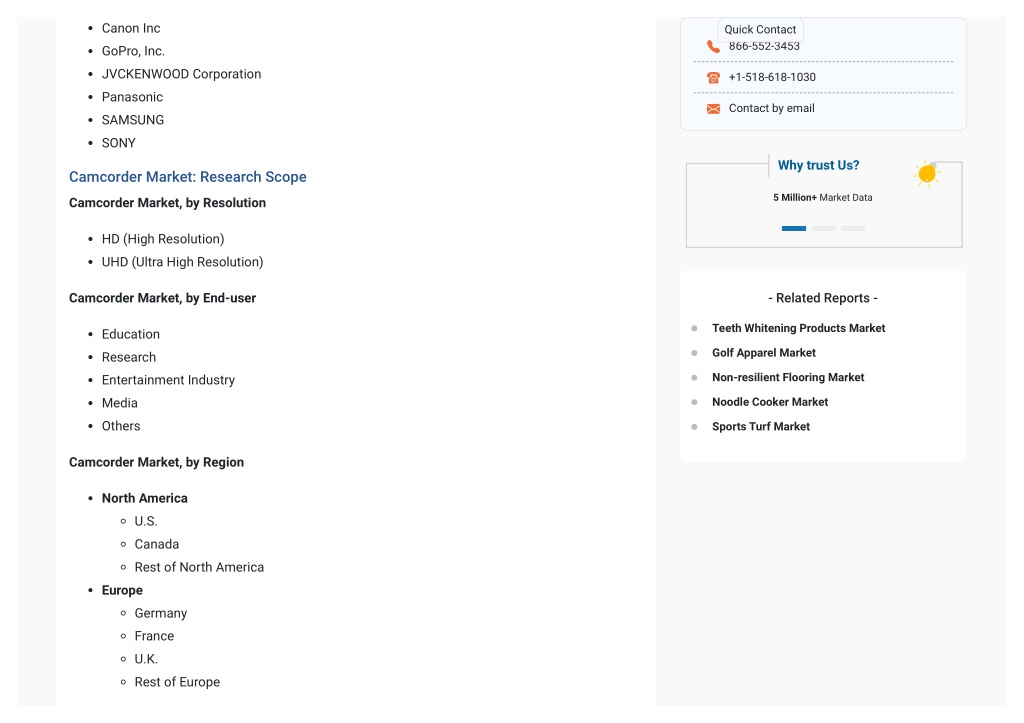Click the Media list item
This screenshot has height=723, width=1024.
120,403
